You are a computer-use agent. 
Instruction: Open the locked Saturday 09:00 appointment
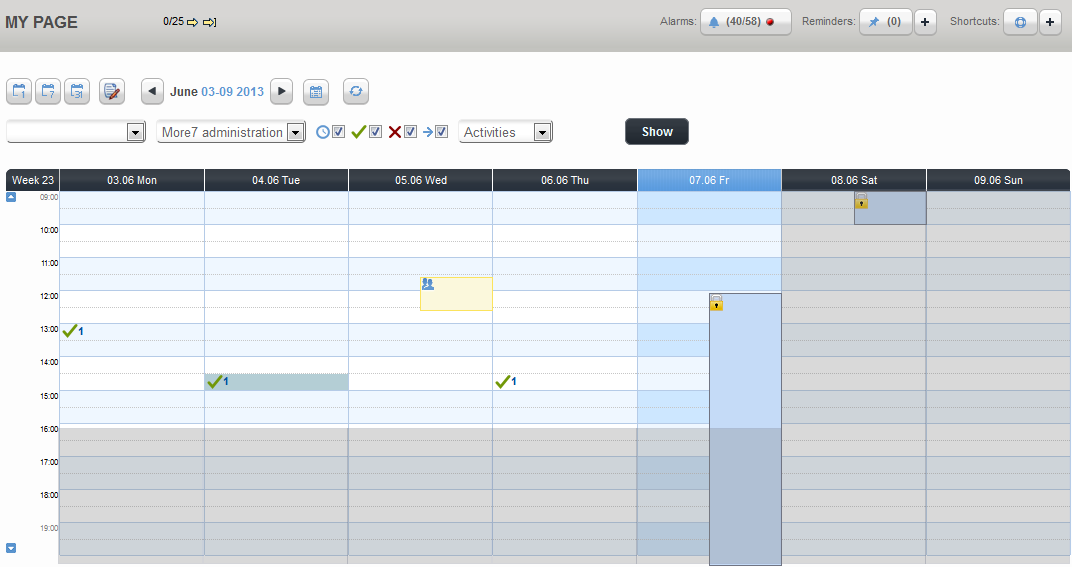point(890,208)
